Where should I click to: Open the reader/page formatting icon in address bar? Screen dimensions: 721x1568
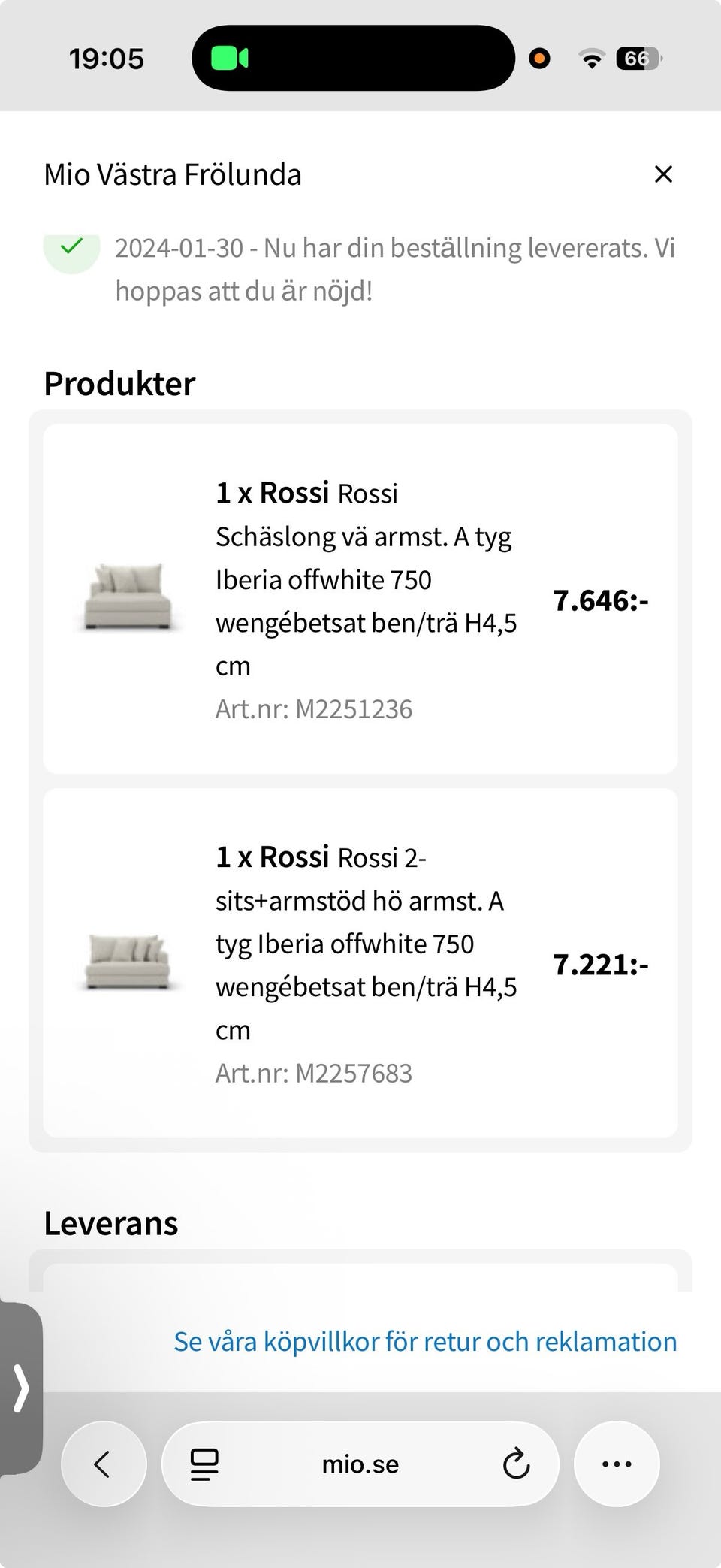tap(203, 1463)
